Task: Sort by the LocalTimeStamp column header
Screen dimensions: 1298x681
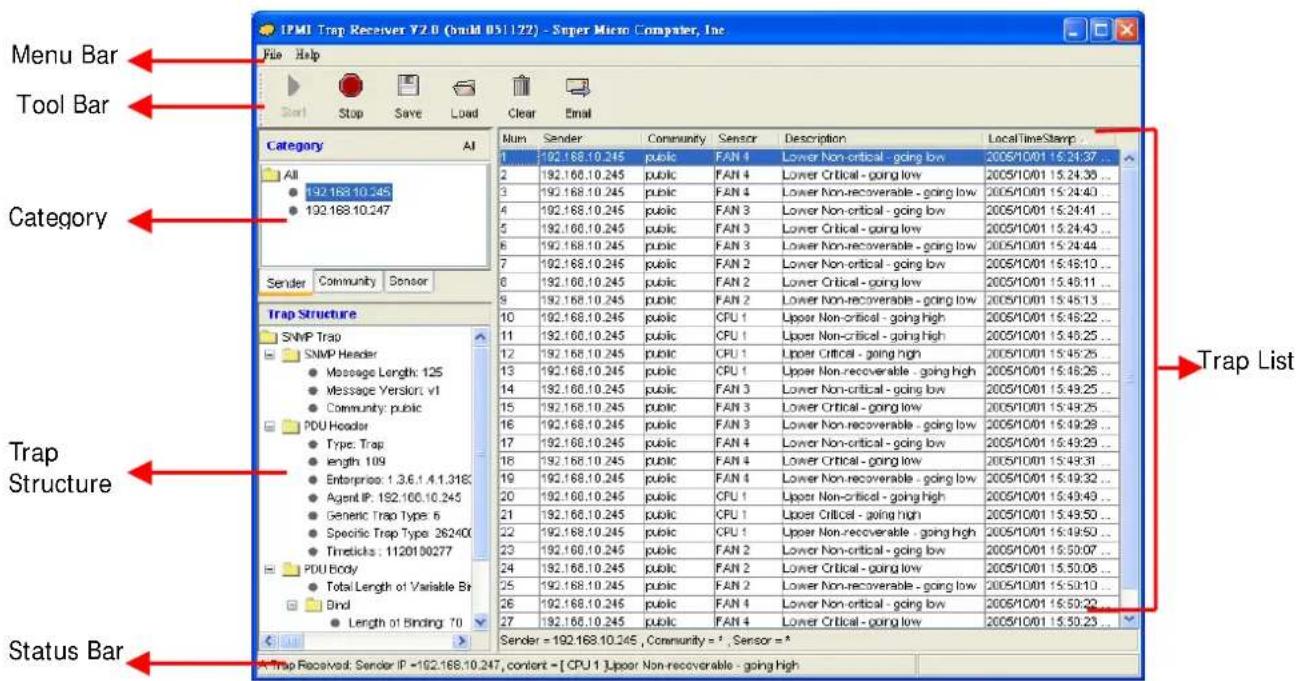Action: (1051, 139)
